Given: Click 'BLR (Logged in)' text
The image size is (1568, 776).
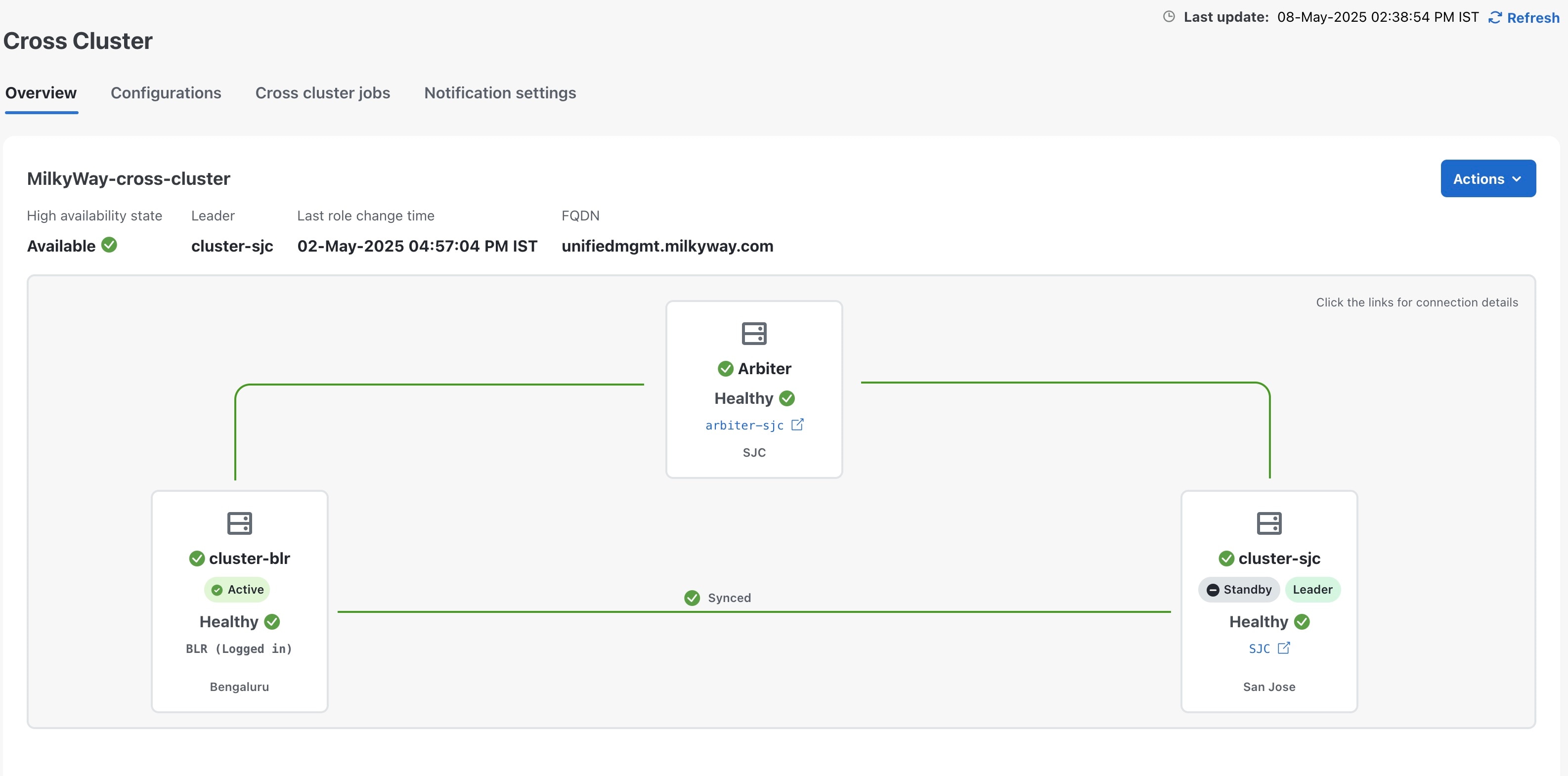Looking at the screenshot, I should point(239,649).
